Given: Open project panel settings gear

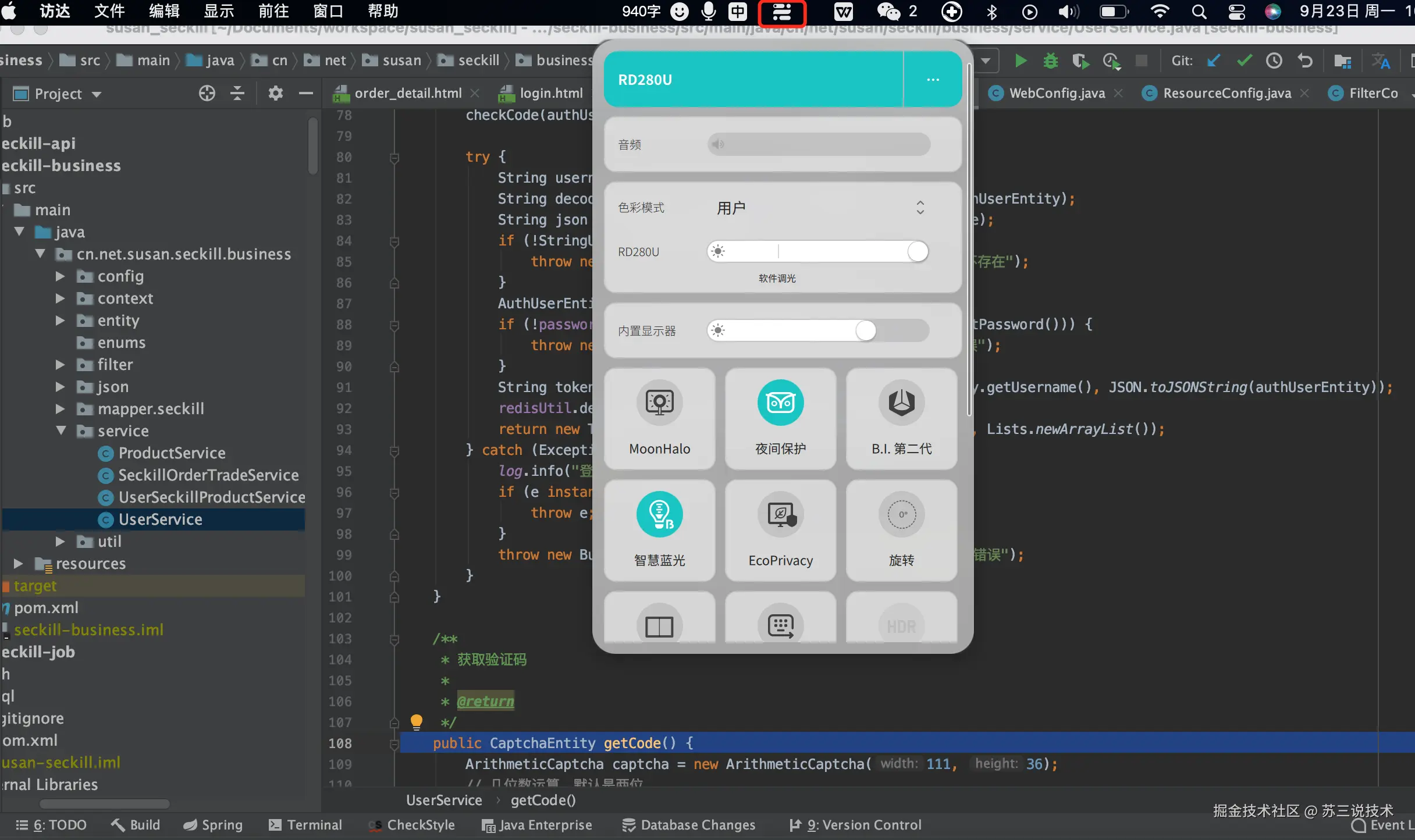Looking at the screenshot, I should point(275,93).
